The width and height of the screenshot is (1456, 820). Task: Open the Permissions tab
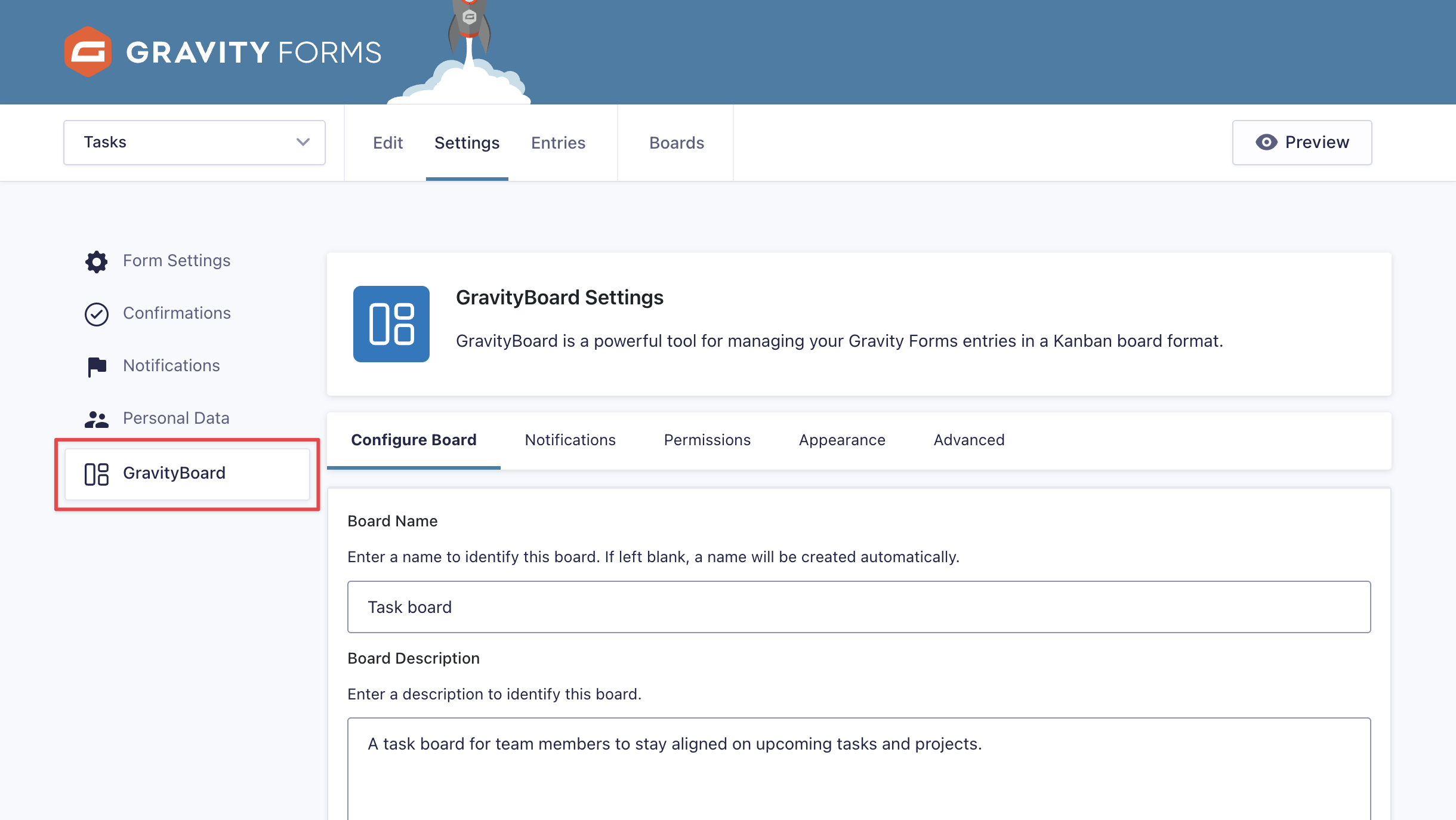(708, 440)
